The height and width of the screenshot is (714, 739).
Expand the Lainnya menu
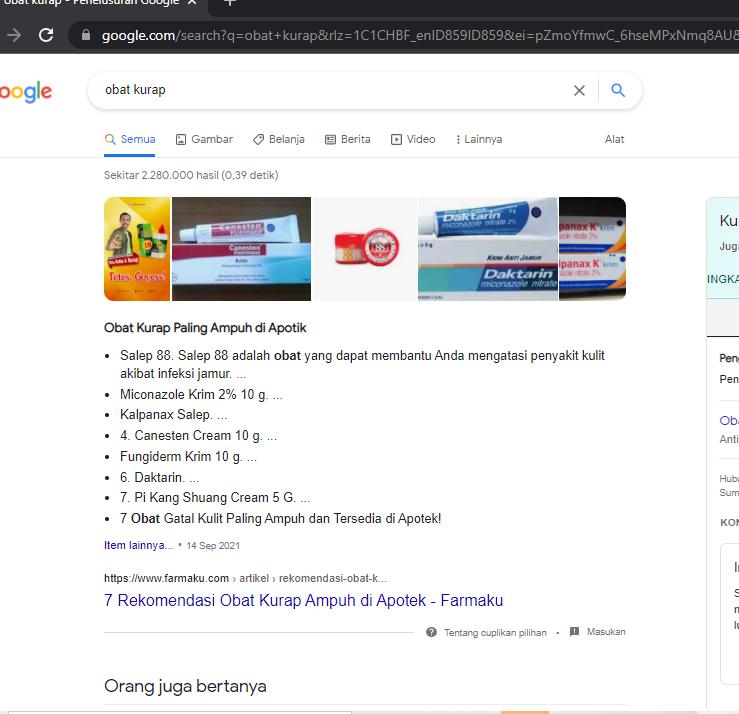479,140
